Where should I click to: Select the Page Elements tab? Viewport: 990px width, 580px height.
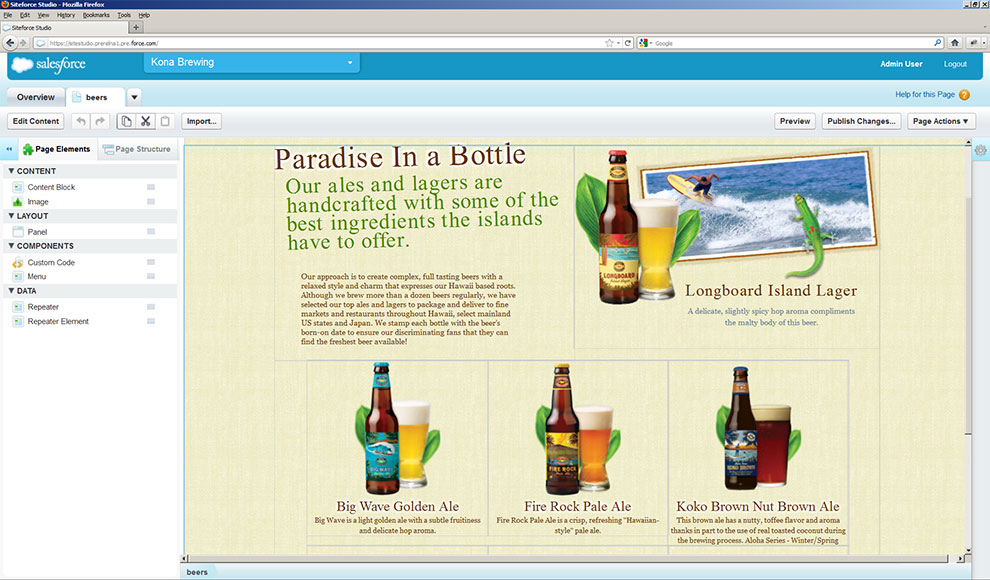(57, 149)
